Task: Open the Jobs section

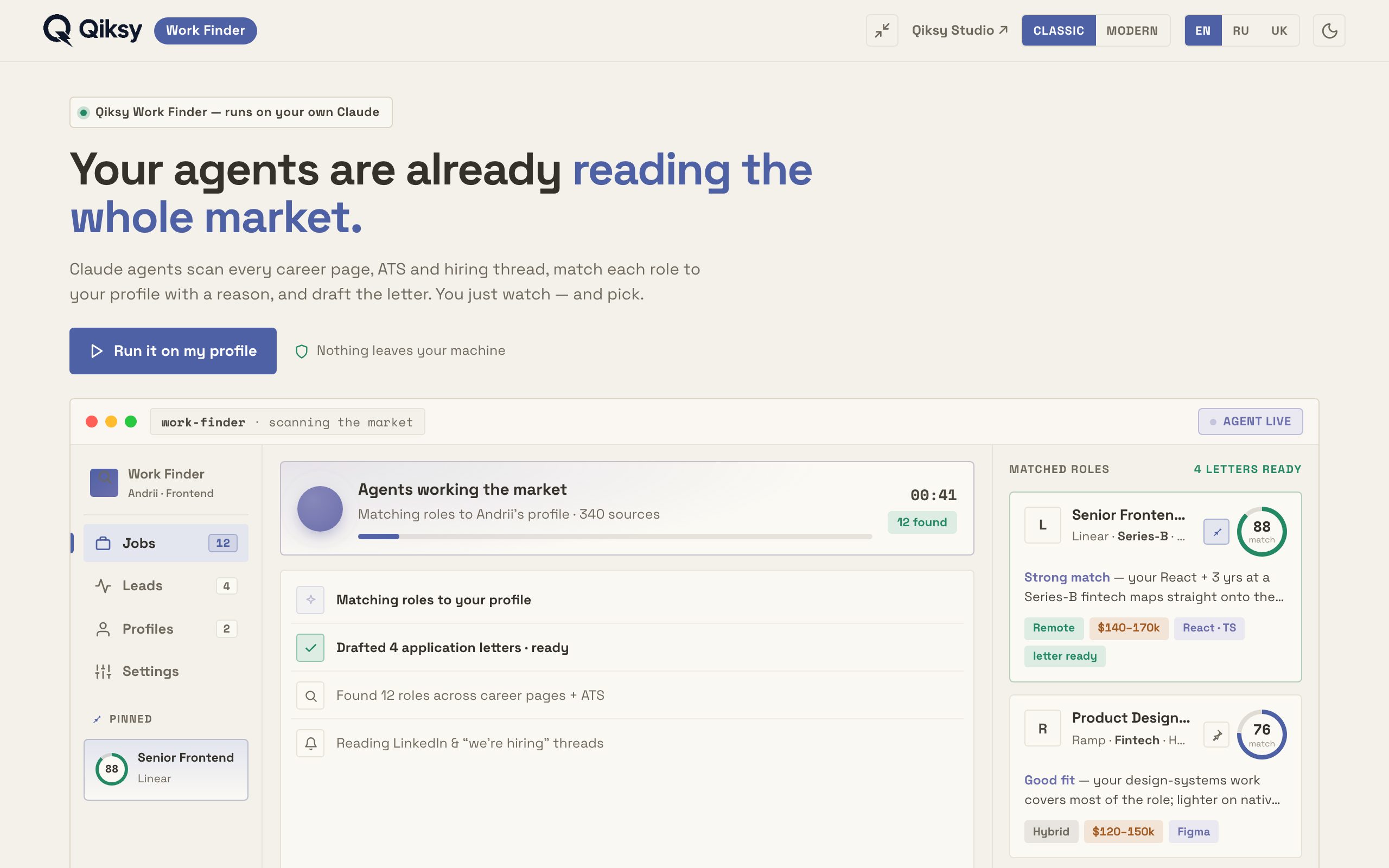Action: (166, 543)
